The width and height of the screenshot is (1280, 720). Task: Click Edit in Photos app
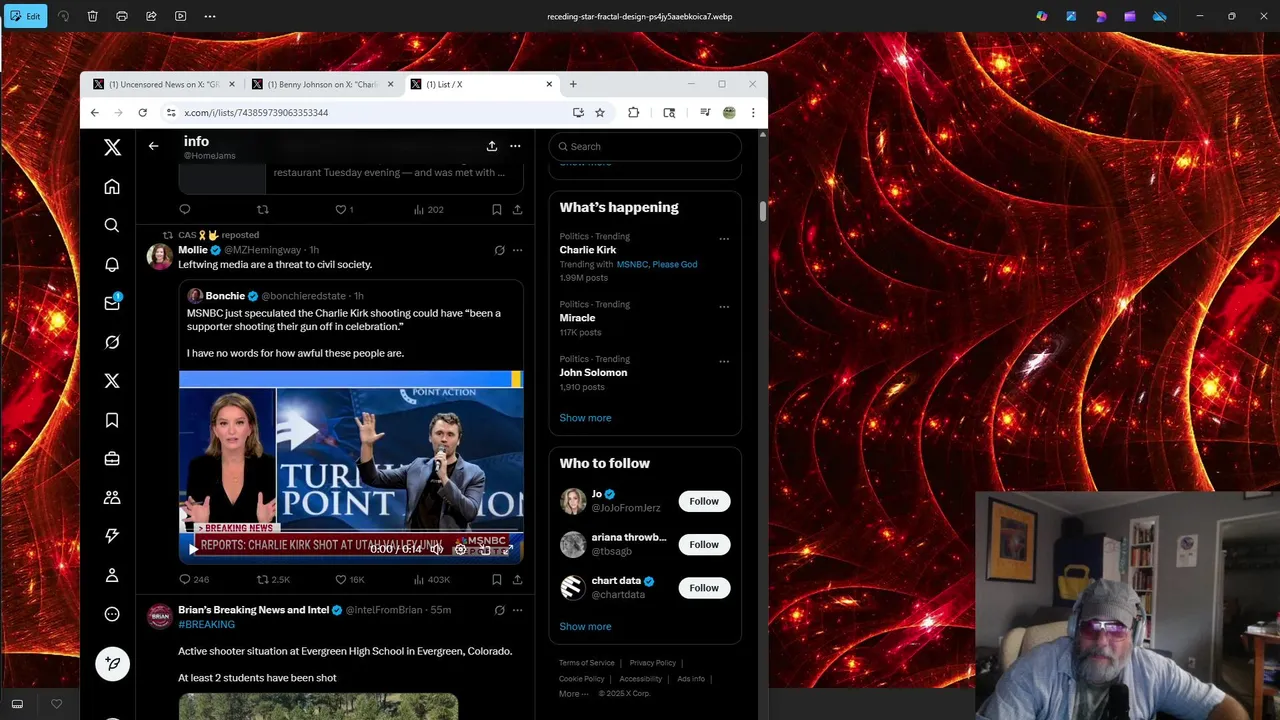[25, 16]
